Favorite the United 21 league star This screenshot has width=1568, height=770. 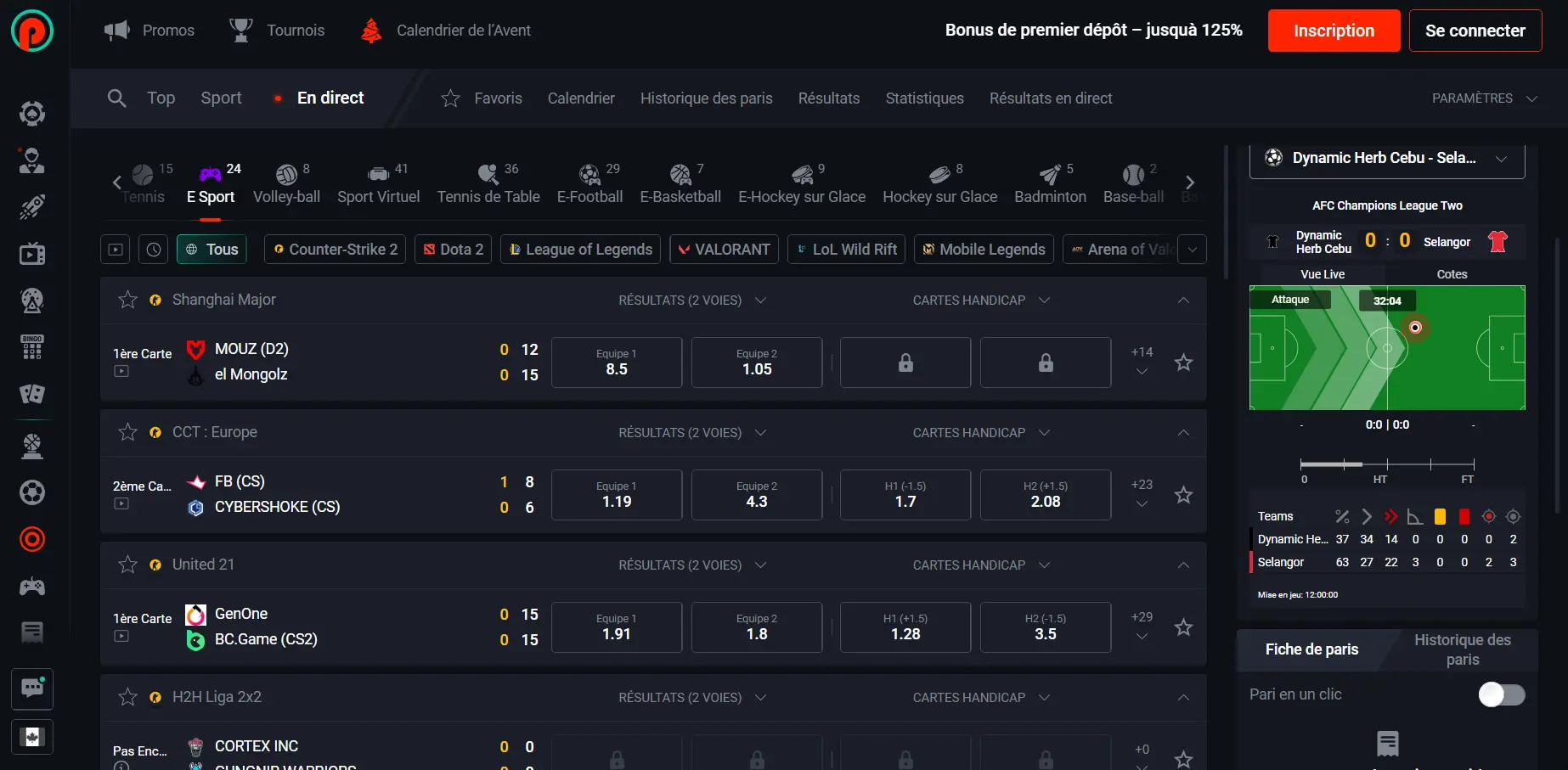127,565
